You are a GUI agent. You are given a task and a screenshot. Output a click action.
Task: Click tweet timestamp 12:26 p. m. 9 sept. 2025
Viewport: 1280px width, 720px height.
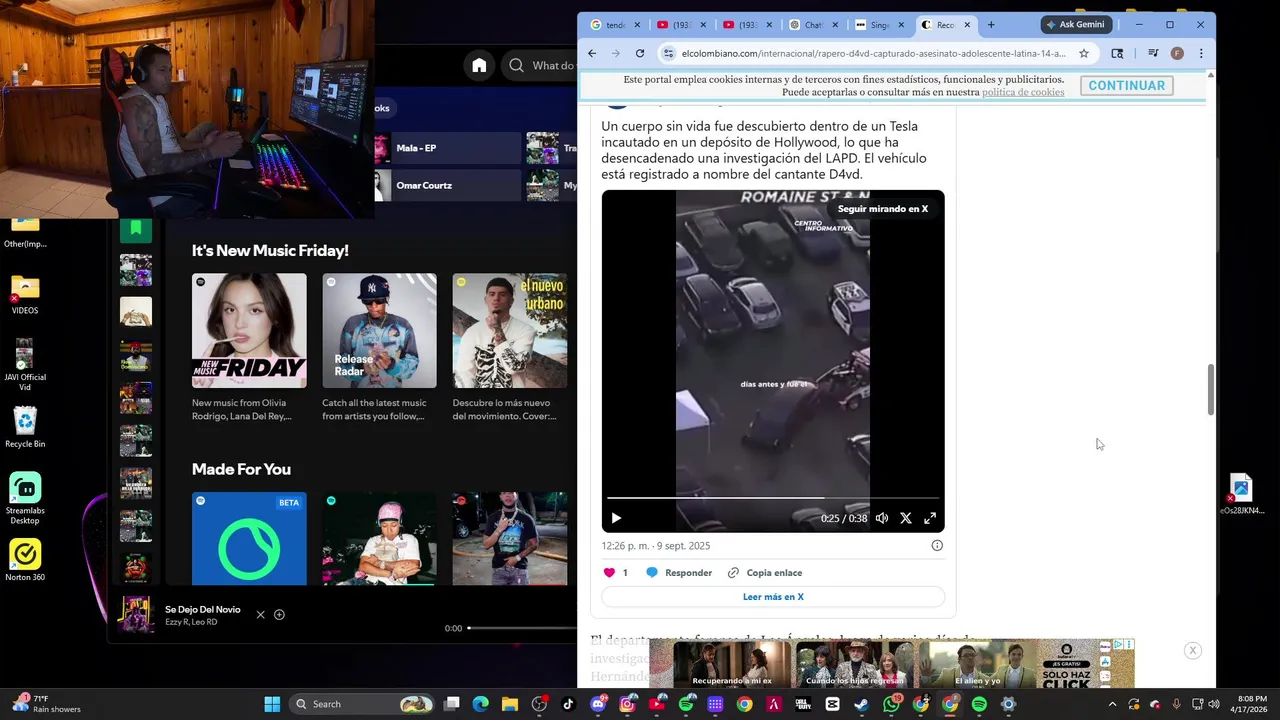coord(656,546)
